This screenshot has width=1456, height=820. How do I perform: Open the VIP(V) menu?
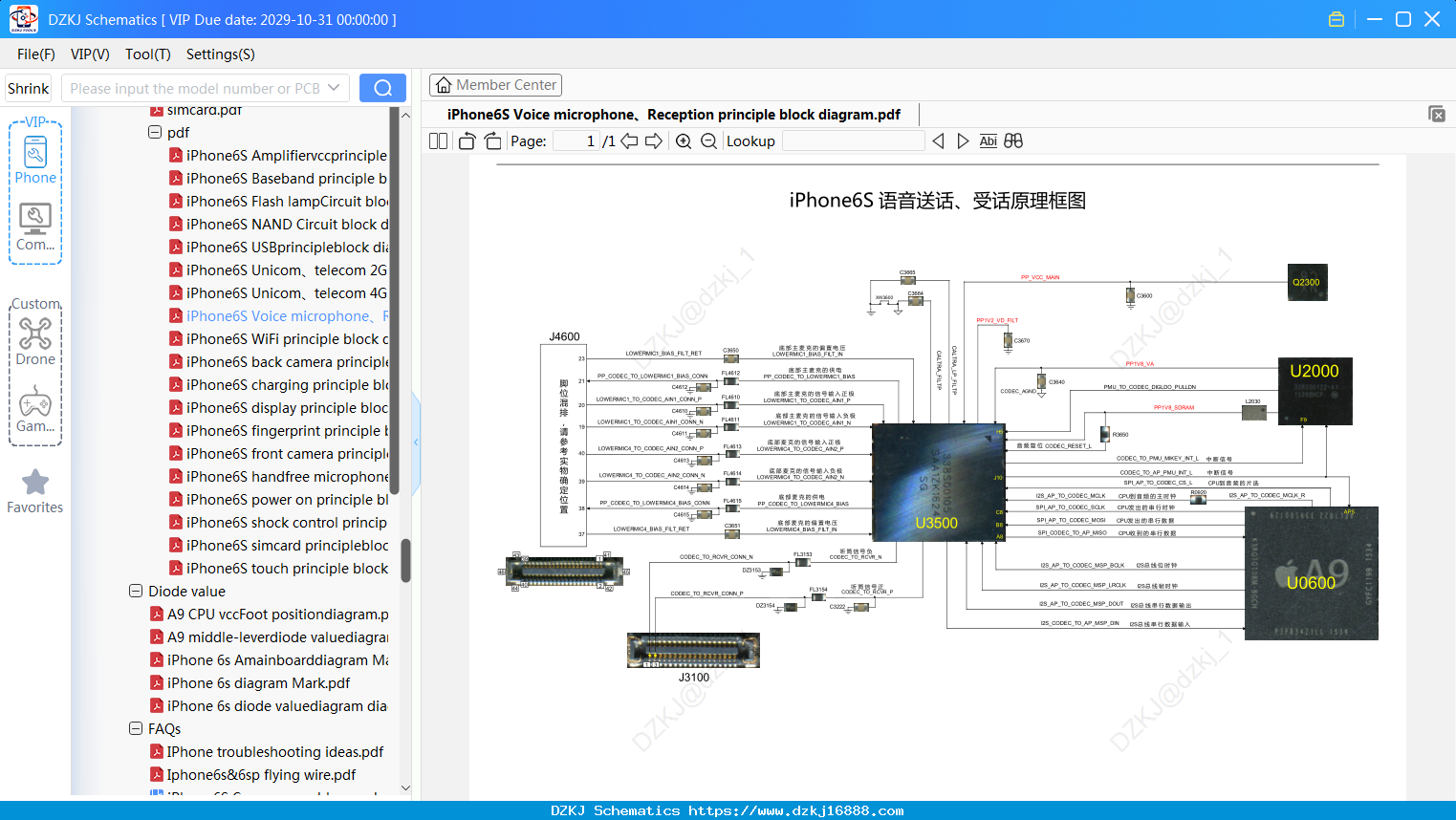click(x=90, y=54)
